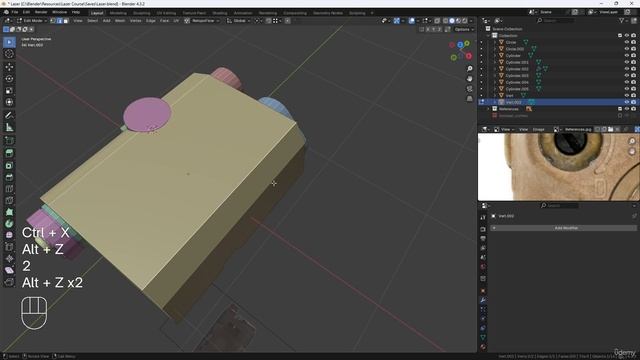The image size is (640, 360).
Task: Switch to wireframe viewport shading
Action: pos(445,20)
